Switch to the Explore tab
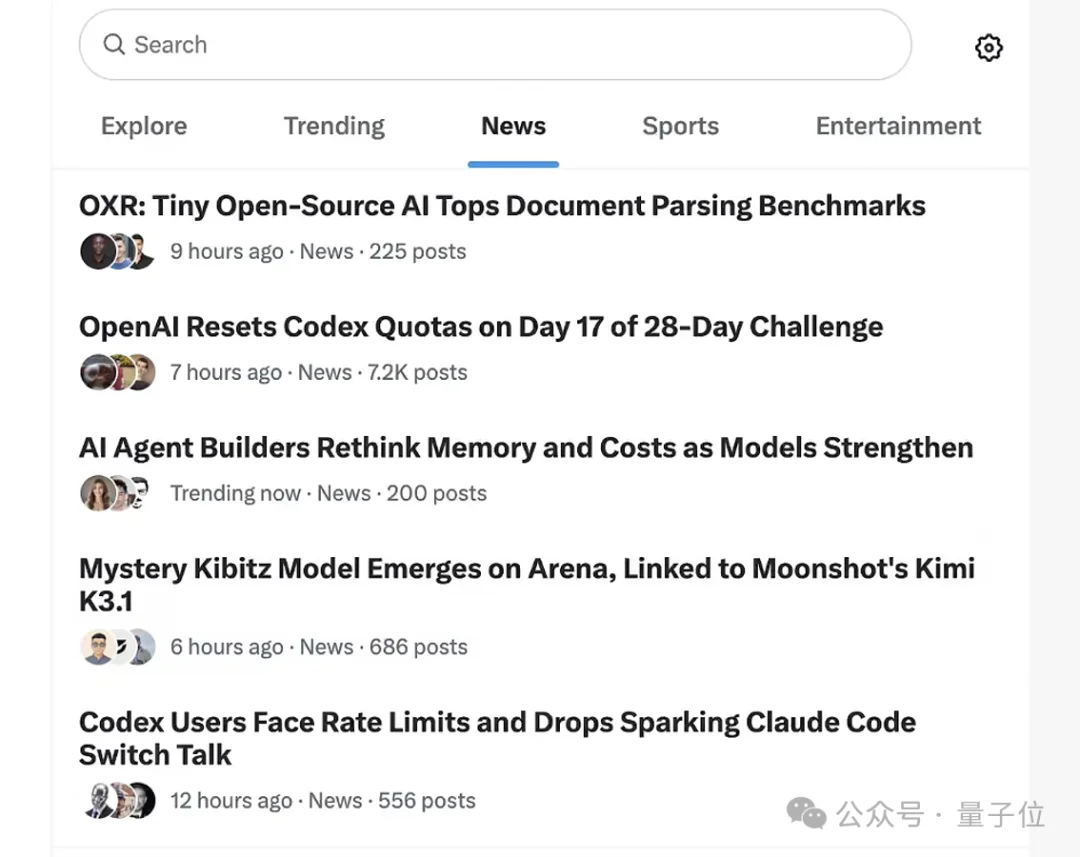1080x857 pixels. coord(144,126)
